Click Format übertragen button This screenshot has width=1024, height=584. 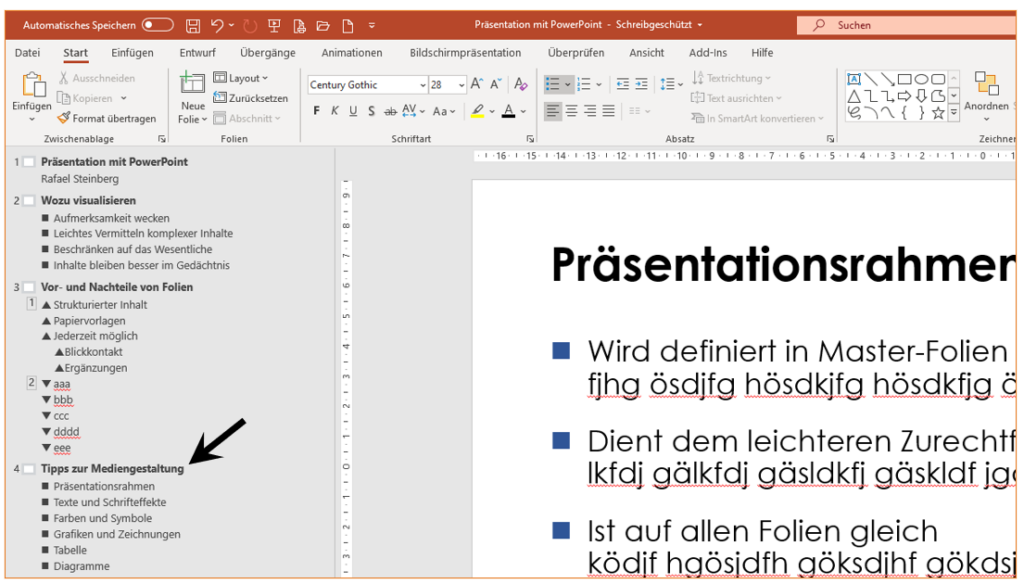coord(106,118)
